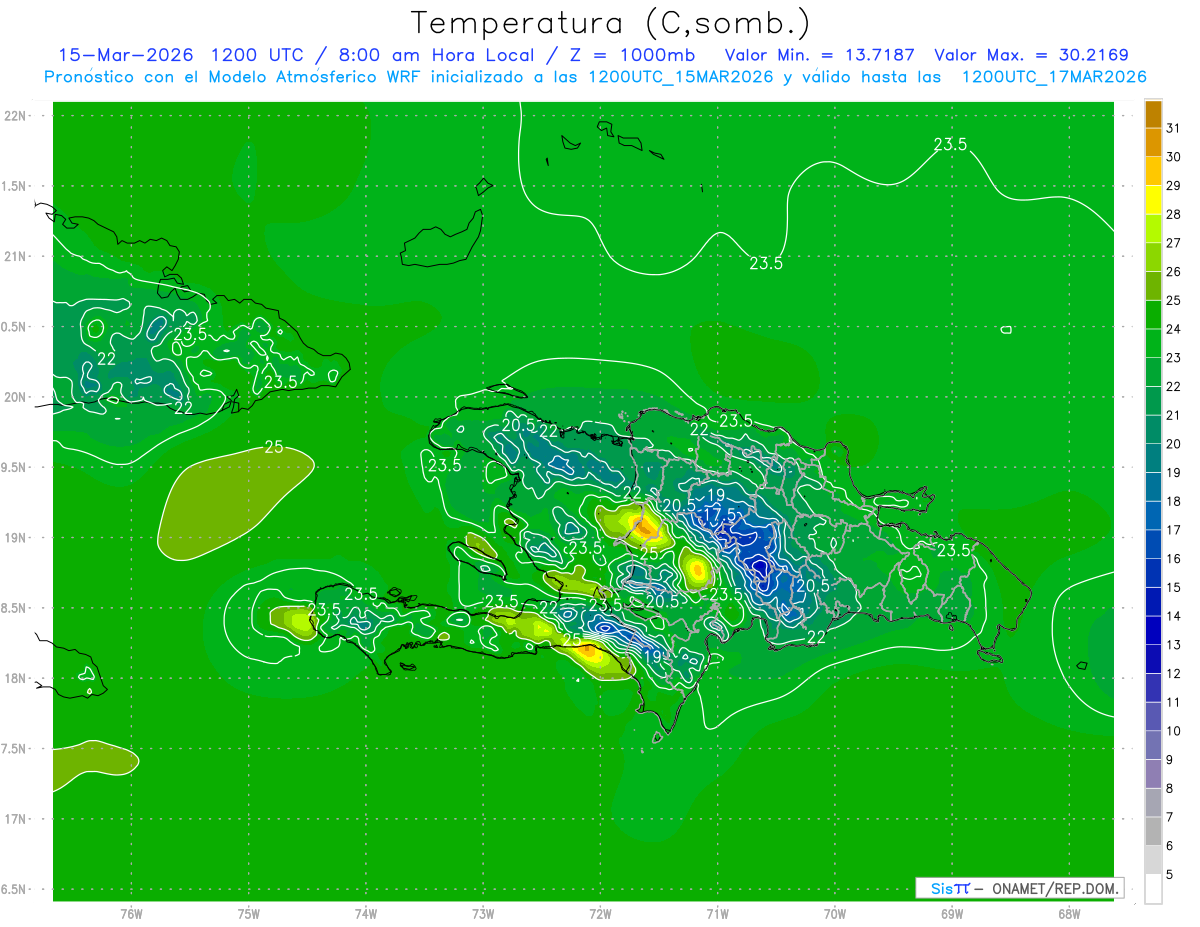Click the "69W" longitude label
This screenshot has height=927, width=1200.
click(x=951, y=913)
